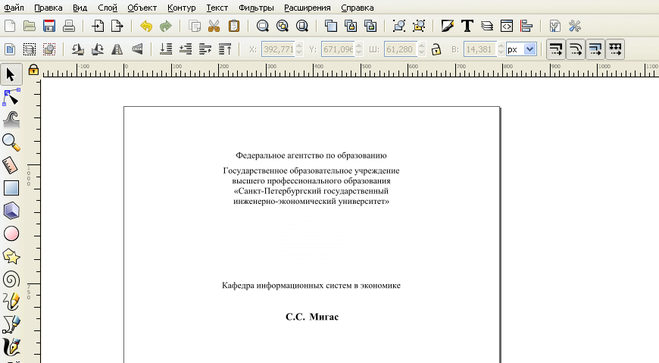Viewport: 659px width, 363px height.
Task: Cut selection with scissors icon
Action: (214, 26)
